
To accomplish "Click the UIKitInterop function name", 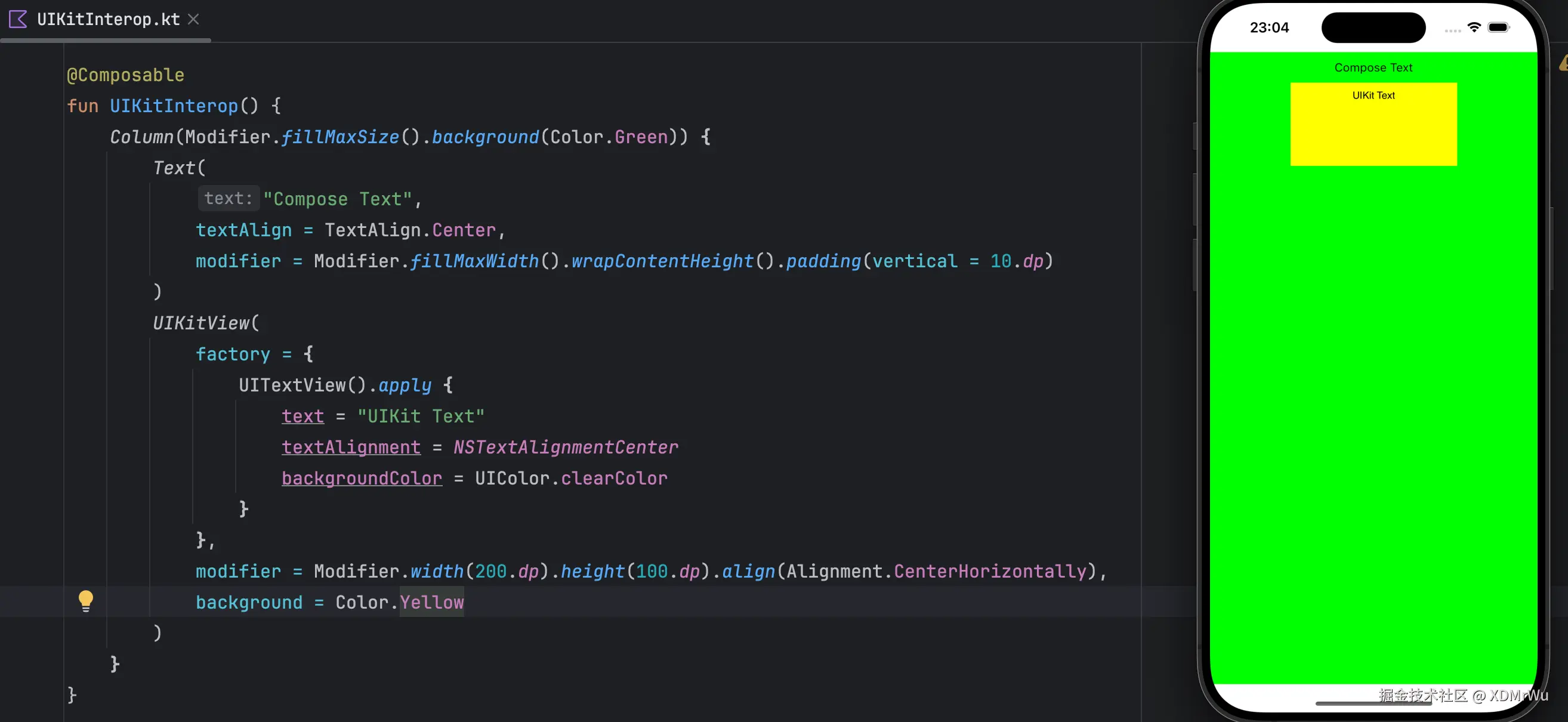I will click(x=174, y=106).
